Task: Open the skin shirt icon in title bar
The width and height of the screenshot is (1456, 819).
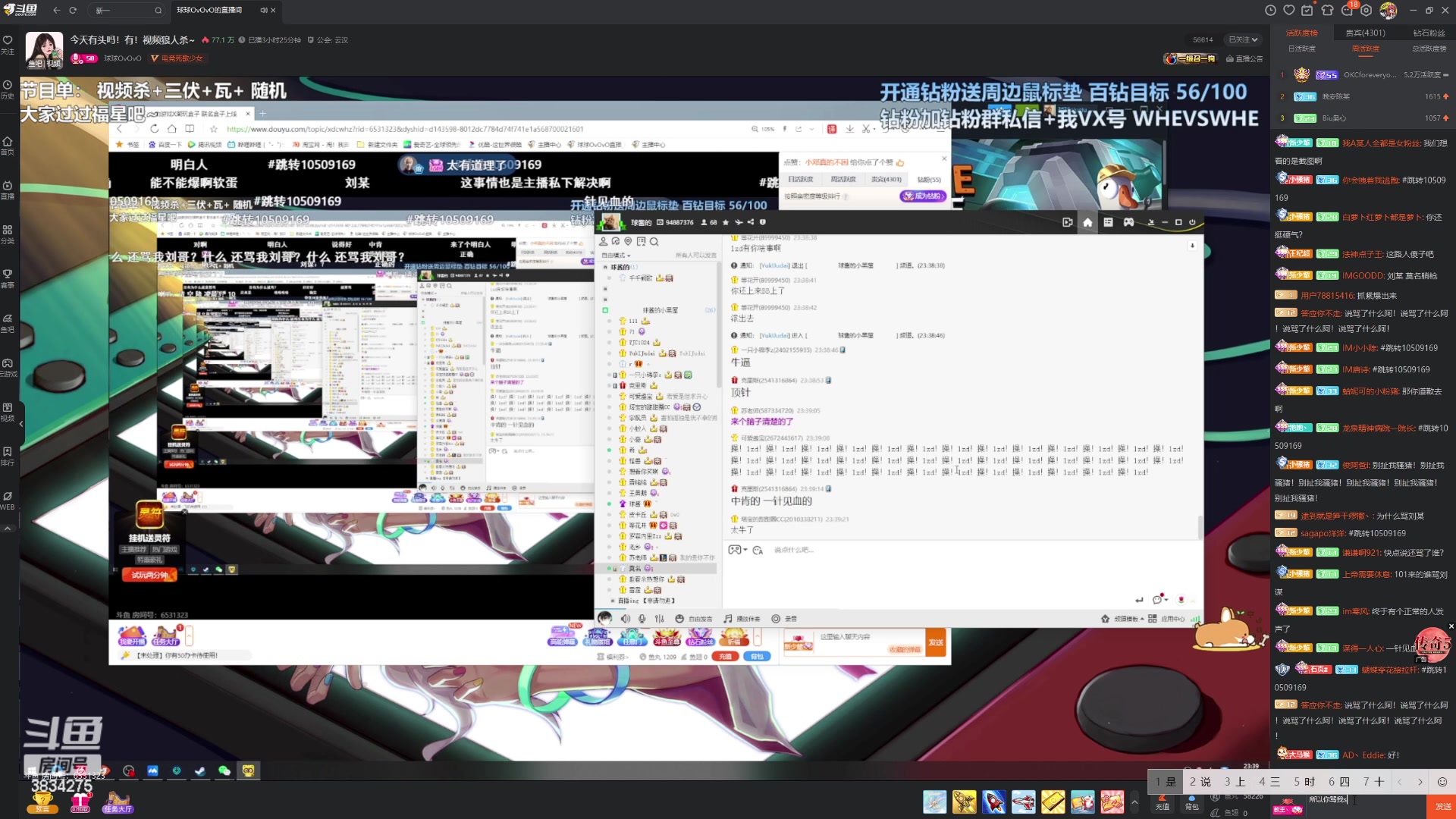Action: coord(1327,10)
